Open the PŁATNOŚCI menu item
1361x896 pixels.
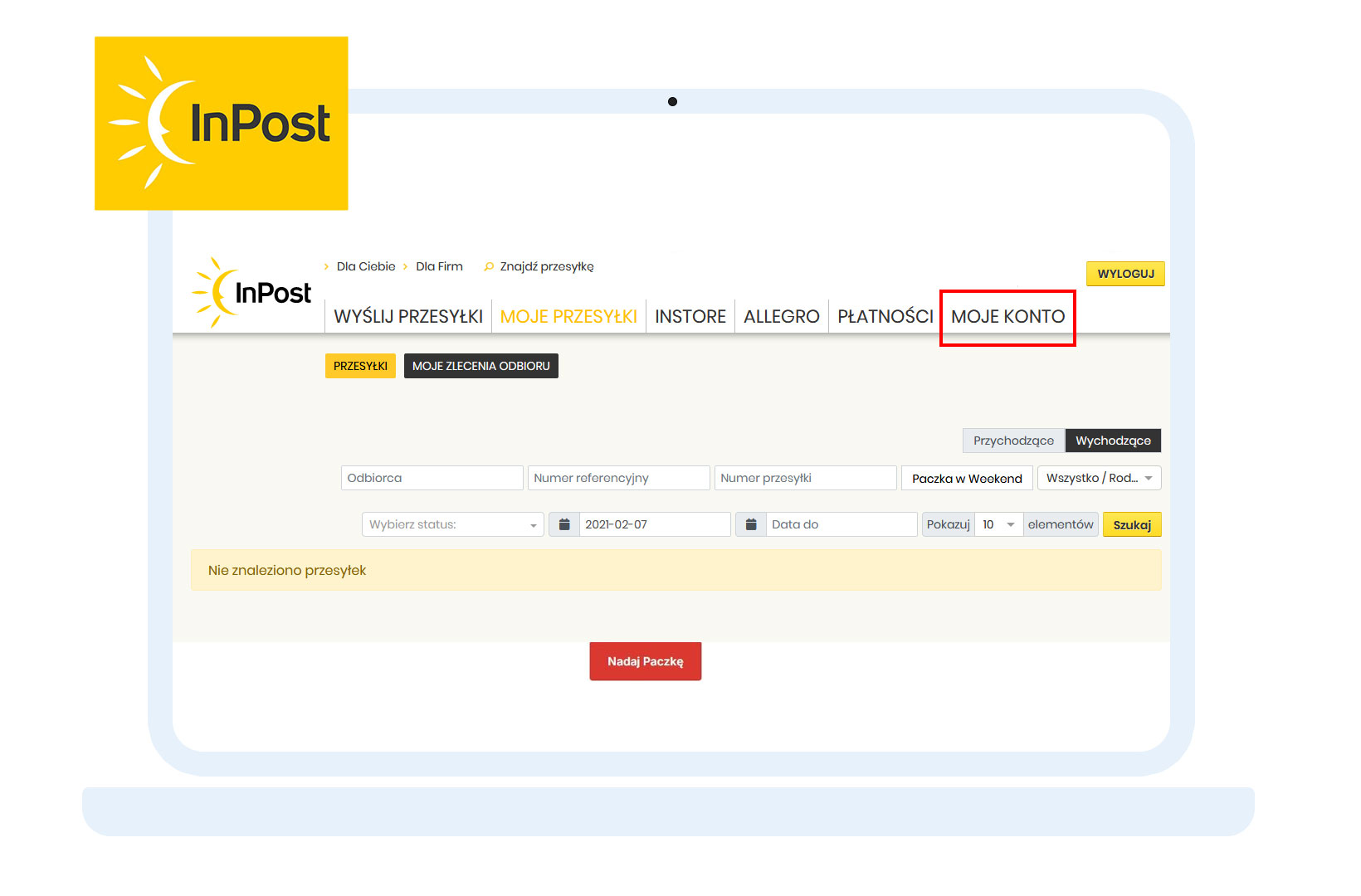(x=885, y=316)
